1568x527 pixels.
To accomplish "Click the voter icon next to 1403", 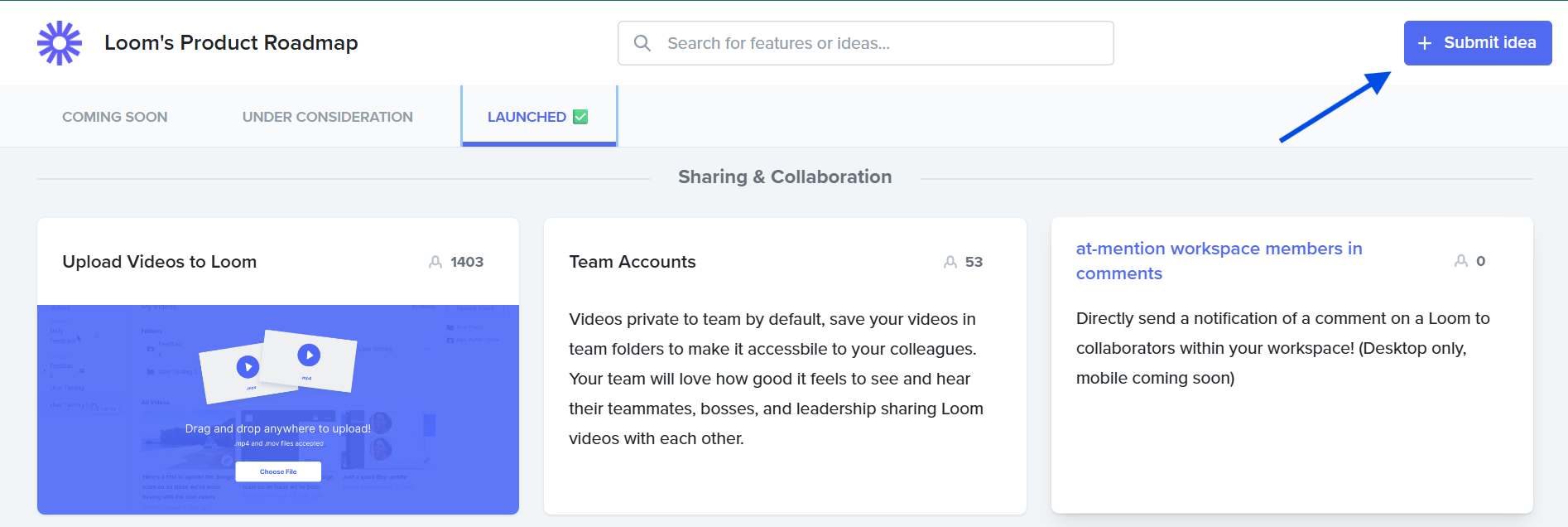I will click(435, 262).
